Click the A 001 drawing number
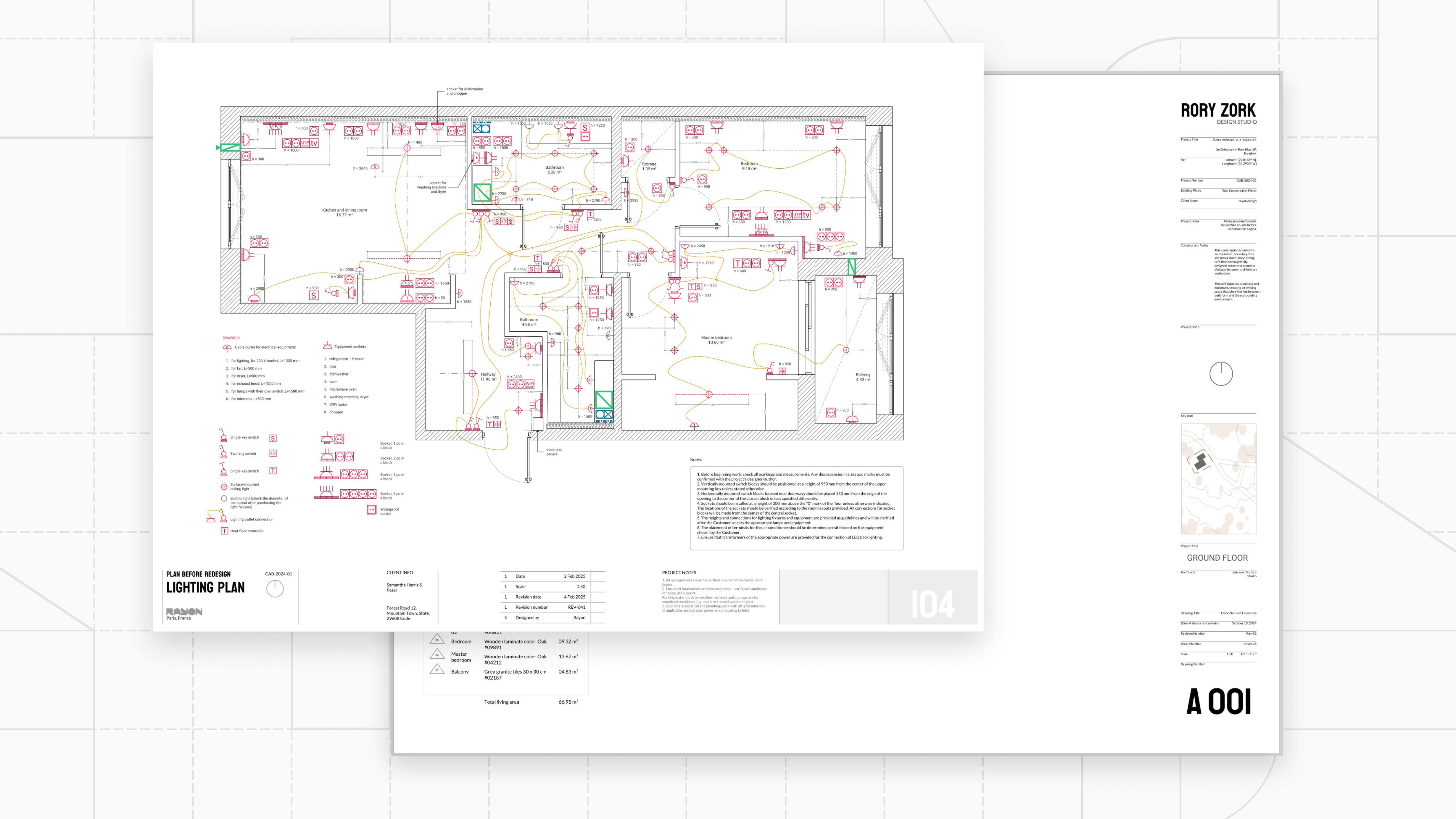The width and height of the screenshot is (1456, 819). click(1218, 702)
